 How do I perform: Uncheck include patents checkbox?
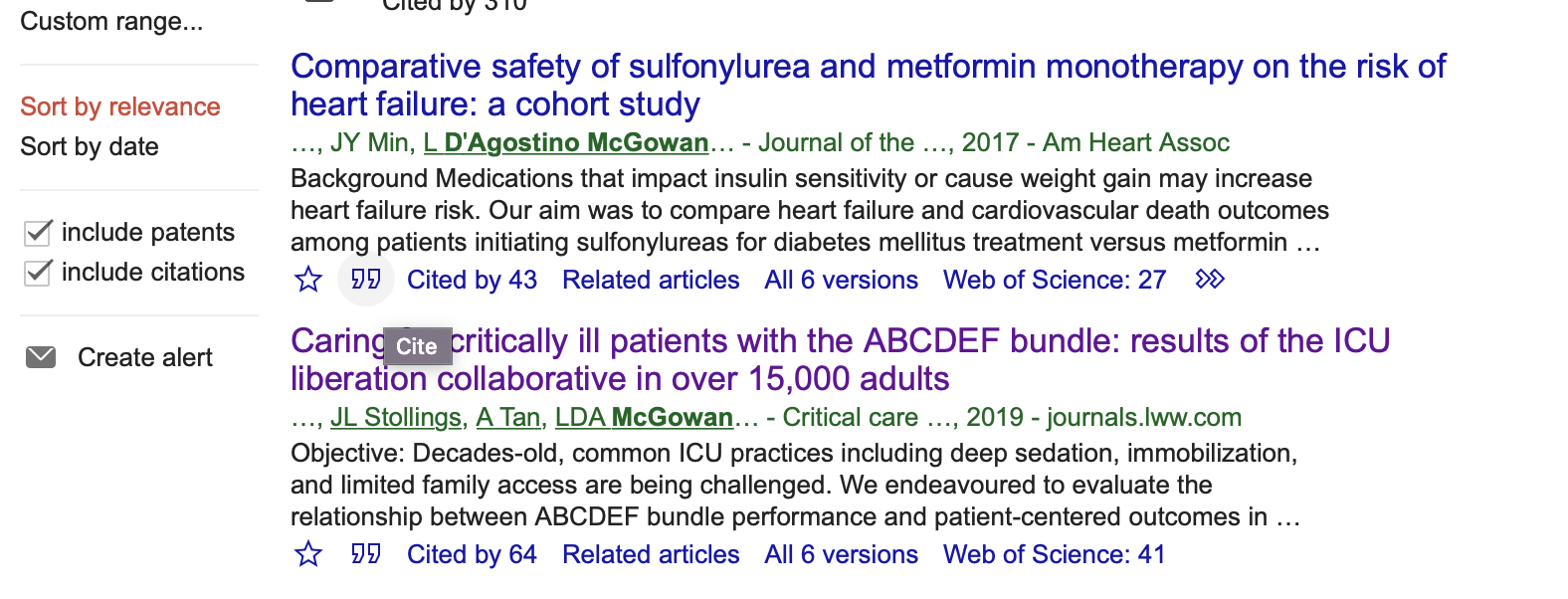[x=37, y=233]
